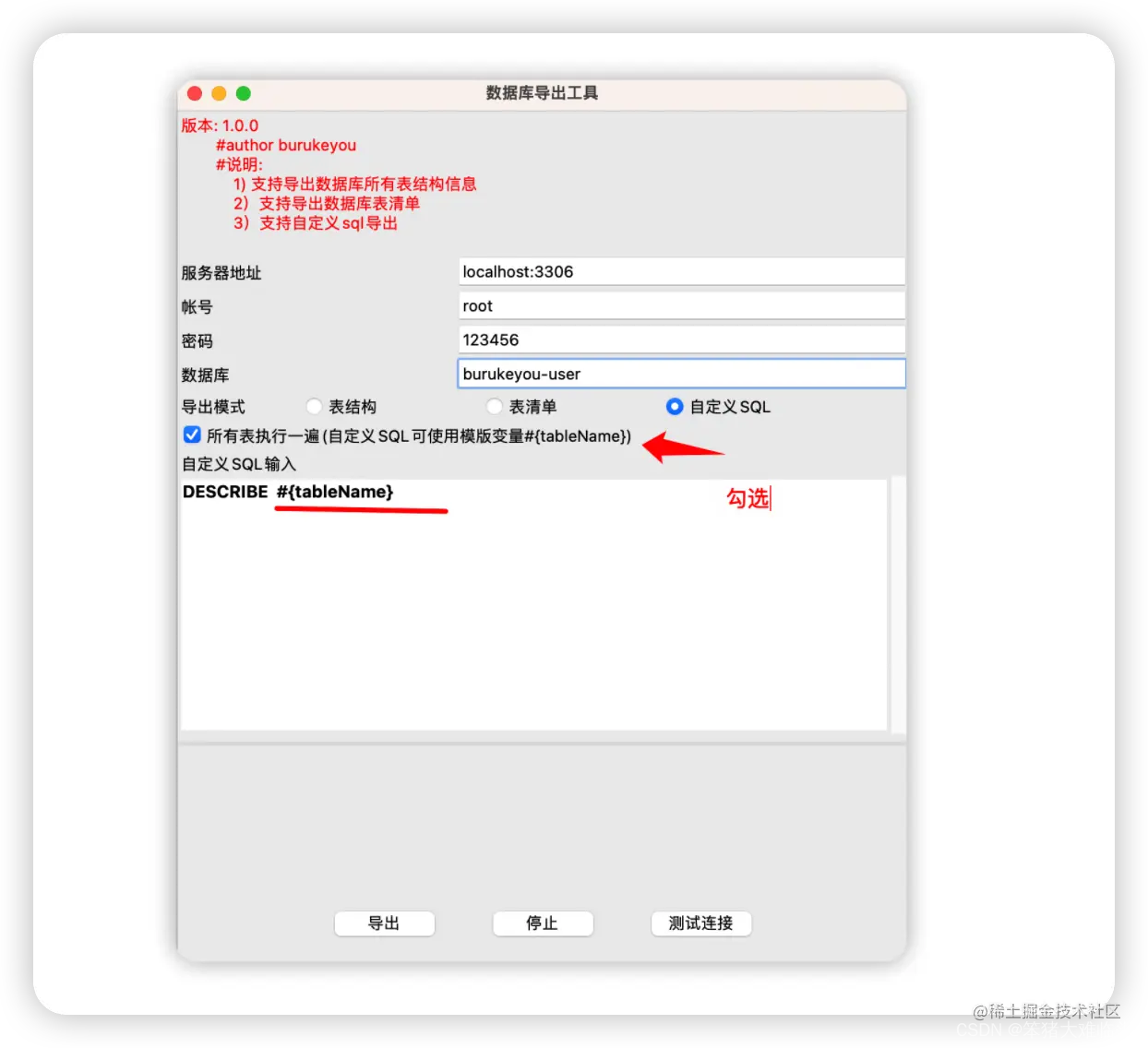Focus the account field containing root
The height and width of the screenshot is (1048, 1148).
pyautogui.click(x=681, y=305)
